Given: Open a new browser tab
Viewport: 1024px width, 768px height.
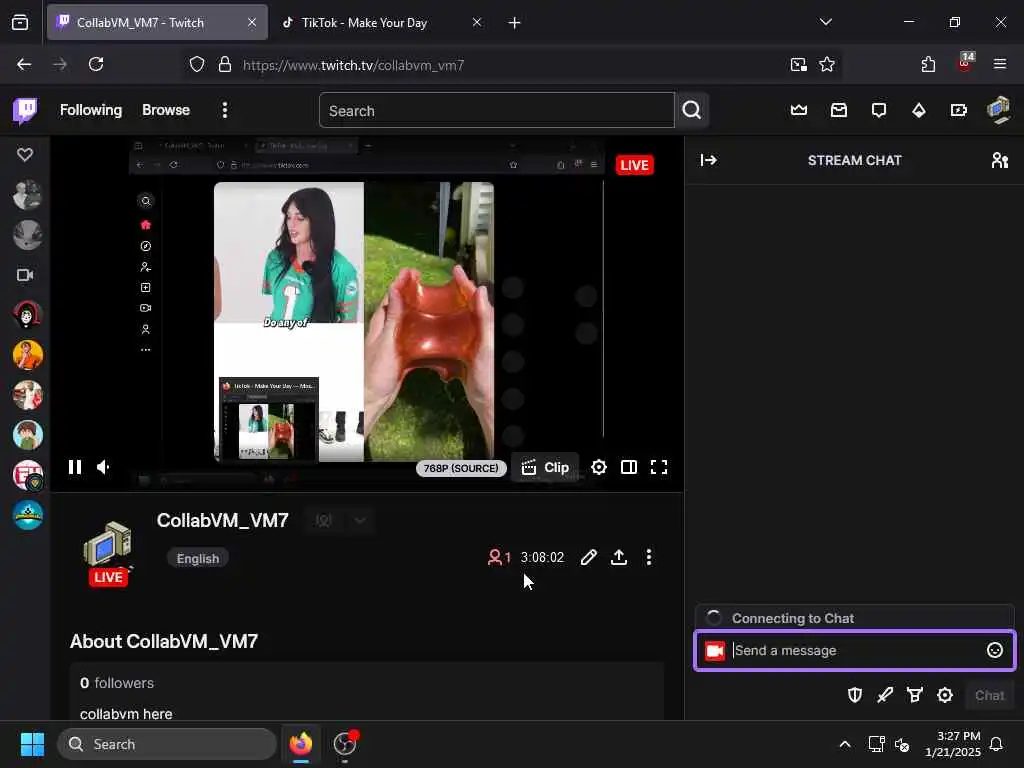Looking at the screenshot, I should coord(515,23).
